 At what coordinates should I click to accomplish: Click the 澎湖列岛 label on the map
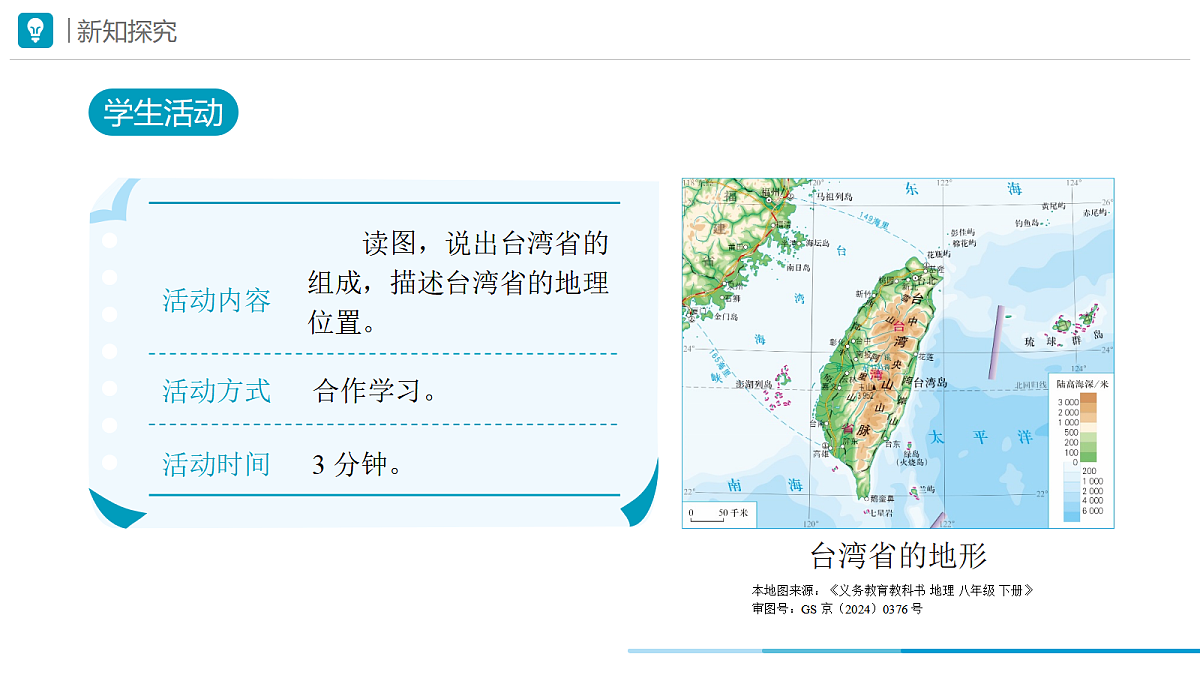[x=755, y=384]
